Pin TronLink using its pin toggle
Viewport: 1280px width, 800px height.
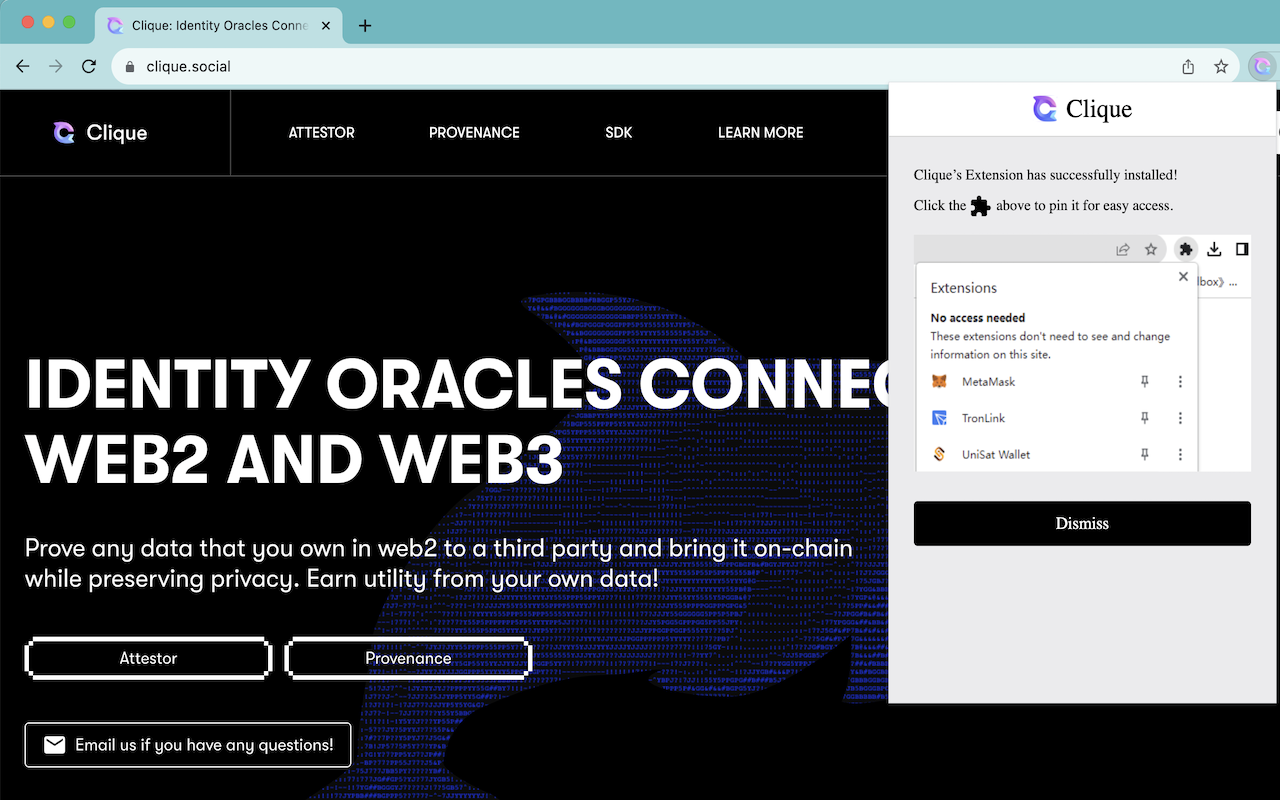click(x=1144, y=417)
